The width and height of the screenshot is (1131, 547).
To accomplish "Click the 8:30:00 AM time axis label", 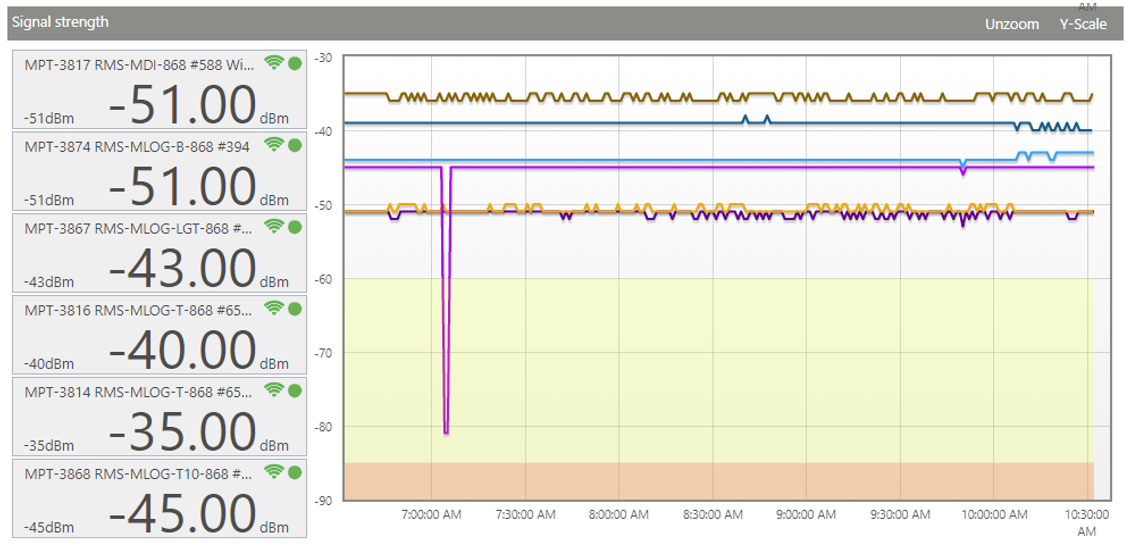I will point(712,515).
